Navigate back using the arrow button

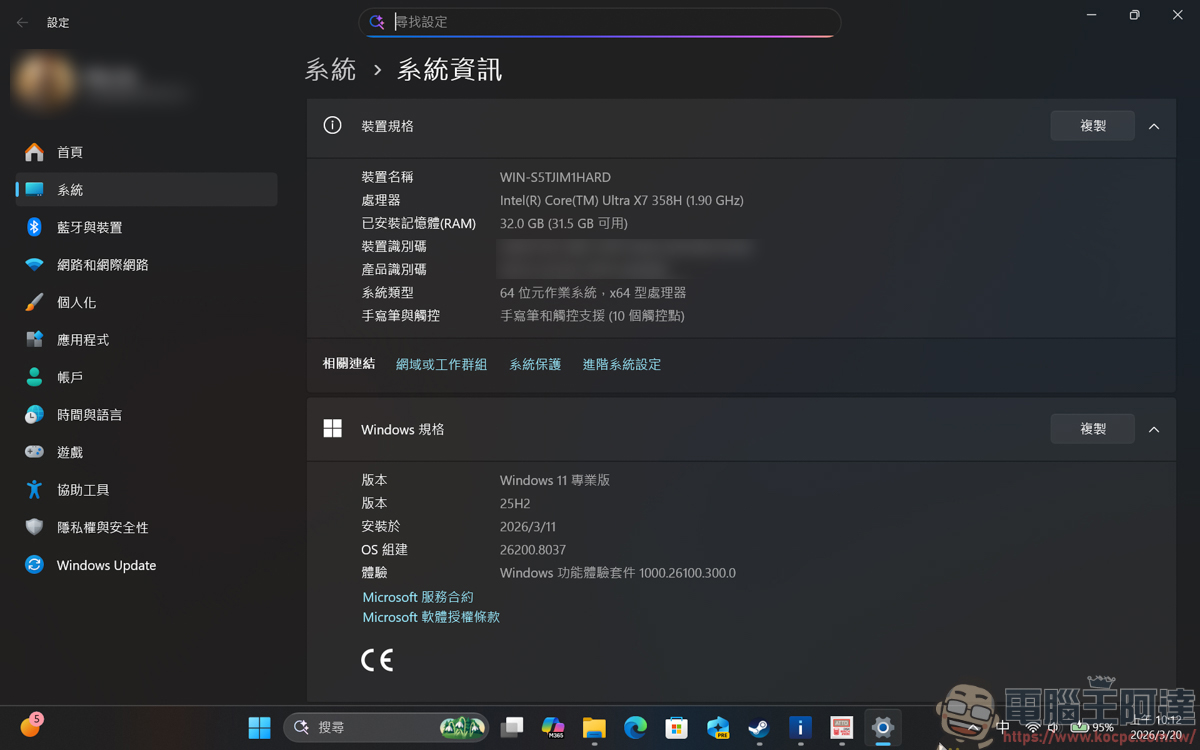pos(21,21)
